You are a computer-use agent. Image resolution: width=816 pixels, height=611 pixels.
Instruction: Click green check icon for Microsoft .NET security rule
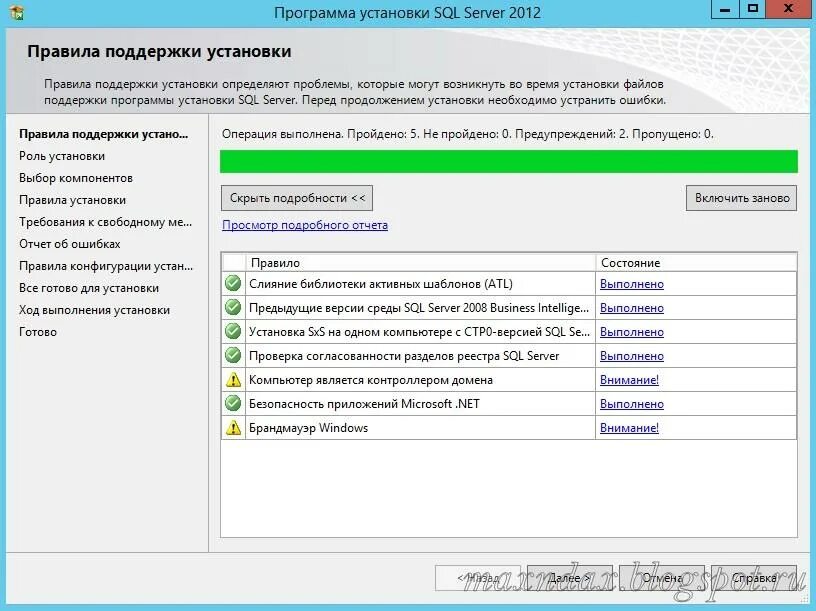tap(233, 403)
